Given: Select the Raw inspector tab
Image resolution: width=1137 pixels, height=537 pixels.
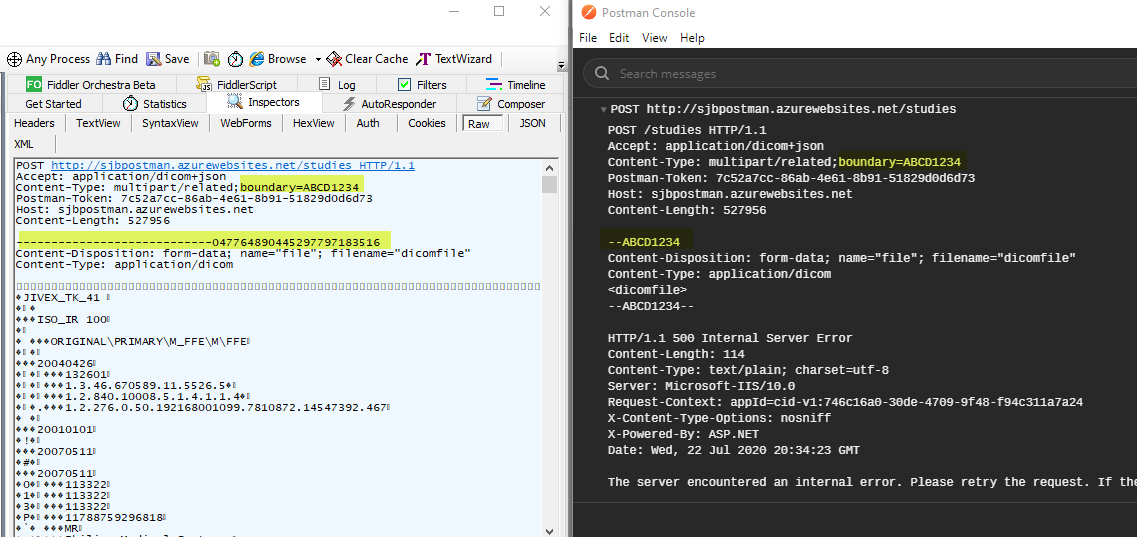Looking at the screenshot, I should click(481, 124).
